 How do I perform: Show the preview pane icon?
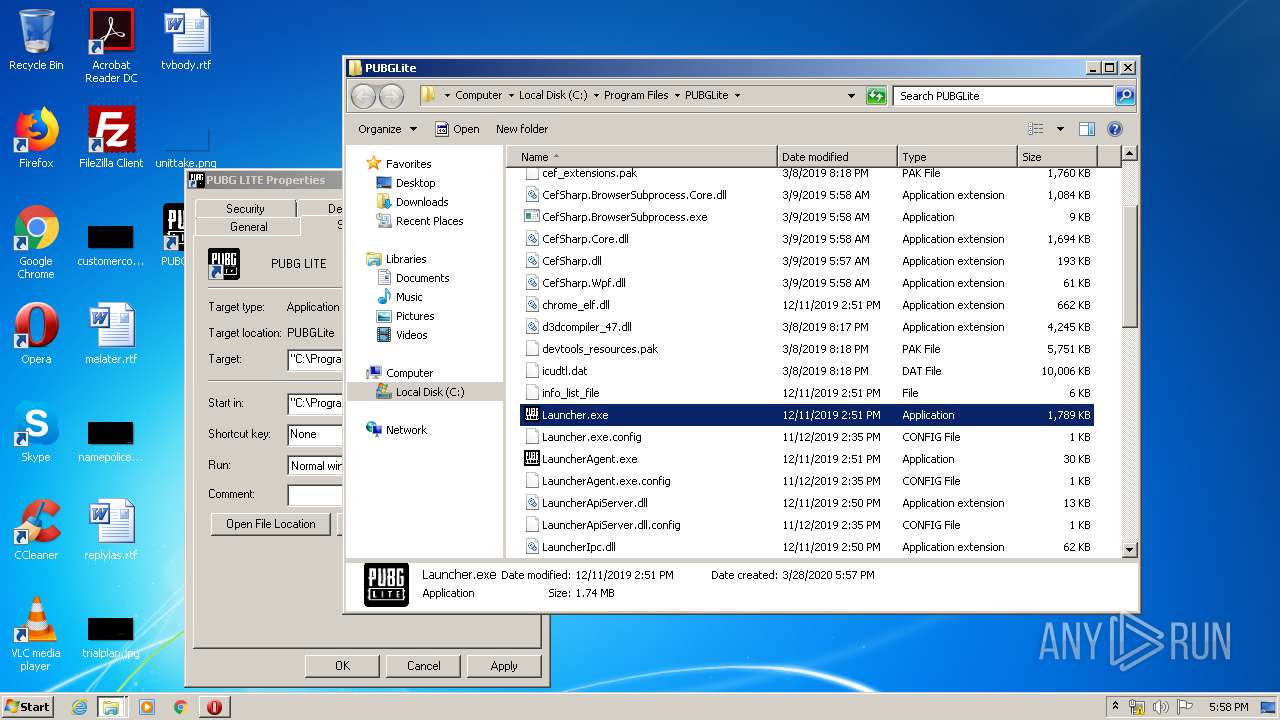1087,129
